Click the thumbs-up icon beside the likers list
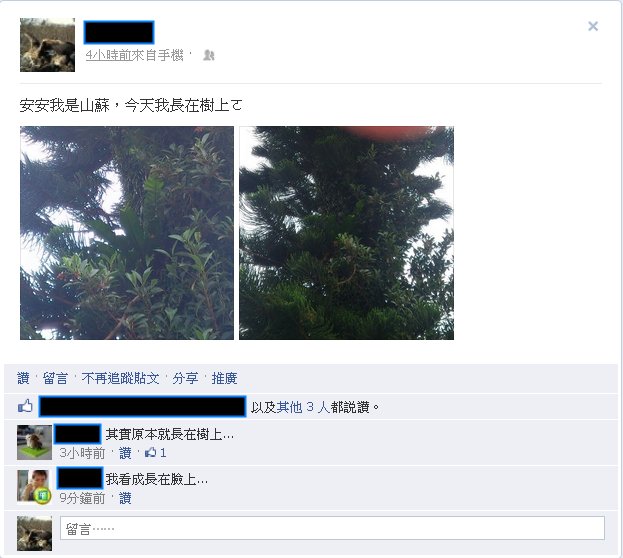Screen dimensions: 623x558 [26, 406]
